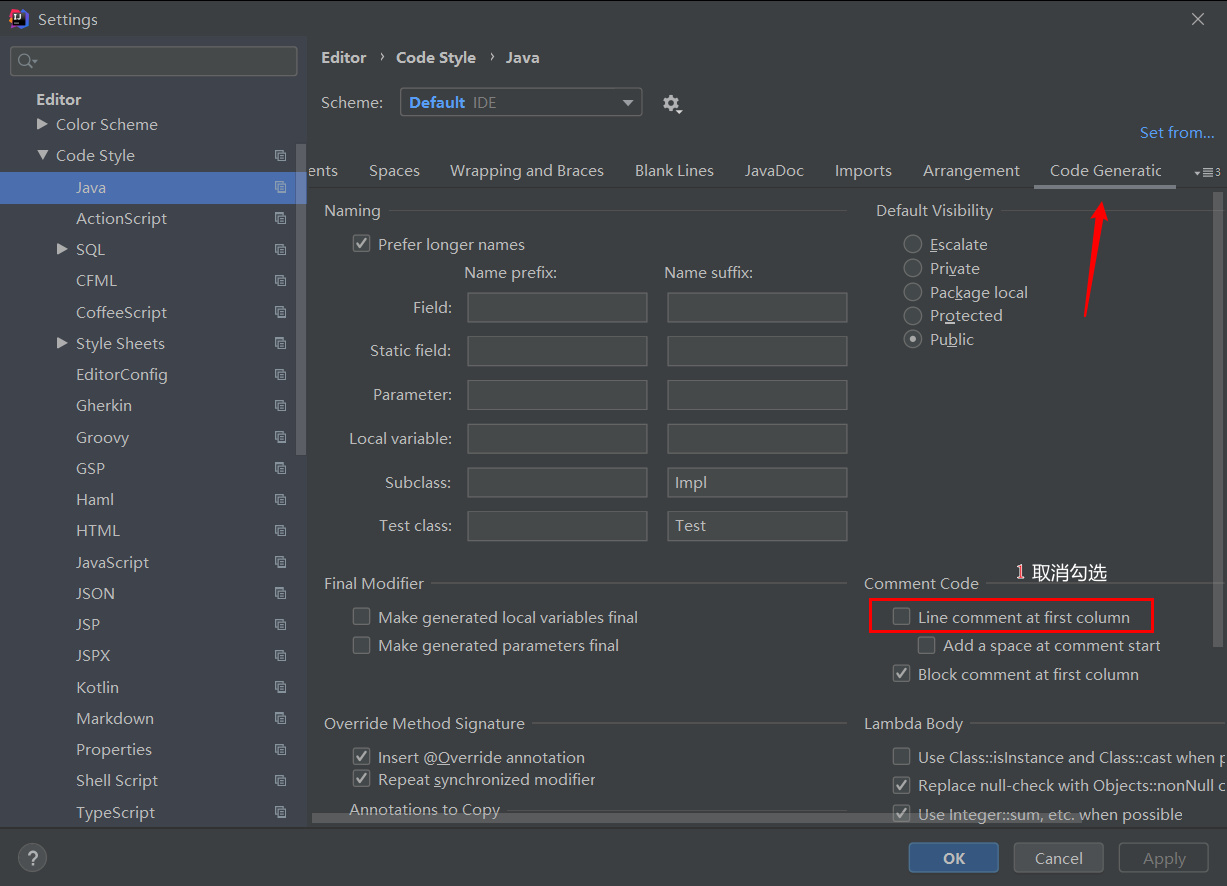Open the Wrapping and Braces tab
The height and width of the screenshot is (886, 1227).
(527, 170)
